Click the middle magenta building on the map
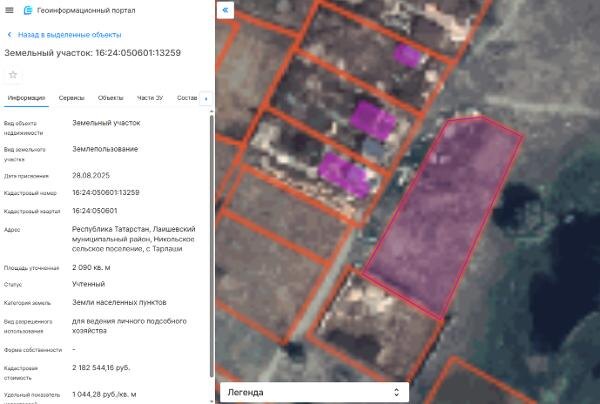This screenshot has height=404, width=600. pyautogui.click(x=372, y=120)
